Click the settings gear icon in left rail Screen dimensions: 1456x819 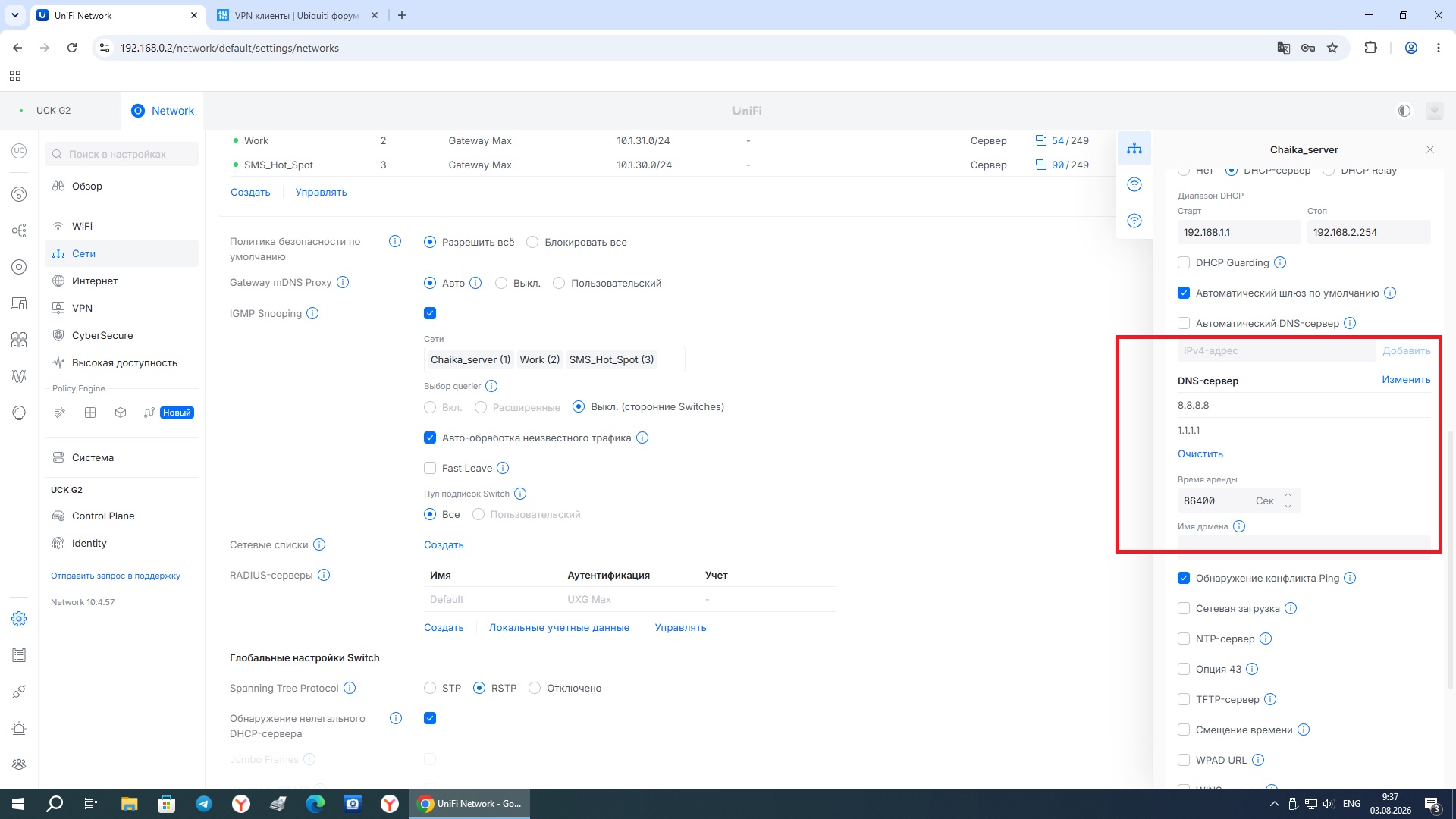point(19,619)
